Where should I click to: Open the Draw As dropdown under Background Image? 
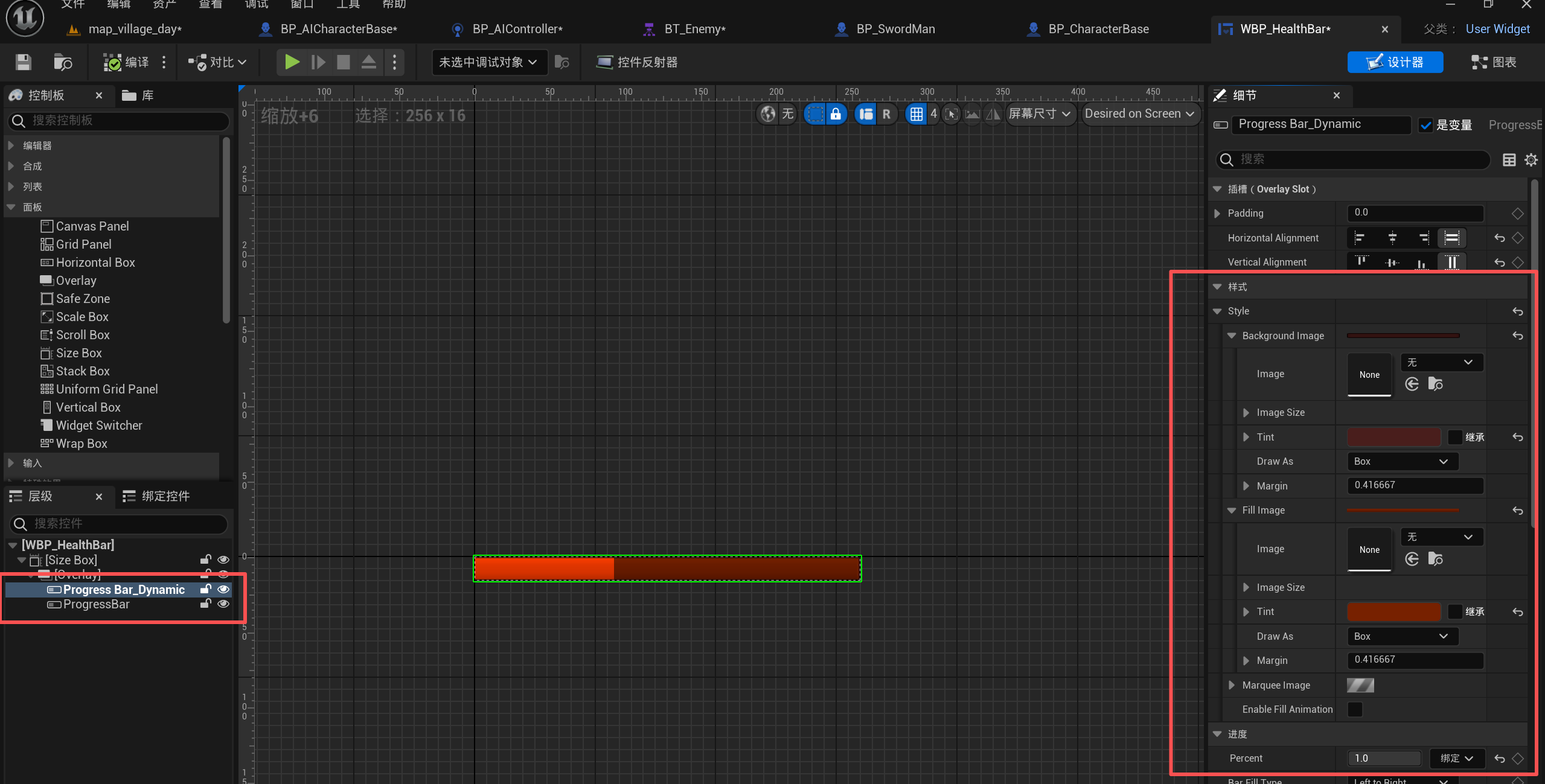click(1402, 462)
